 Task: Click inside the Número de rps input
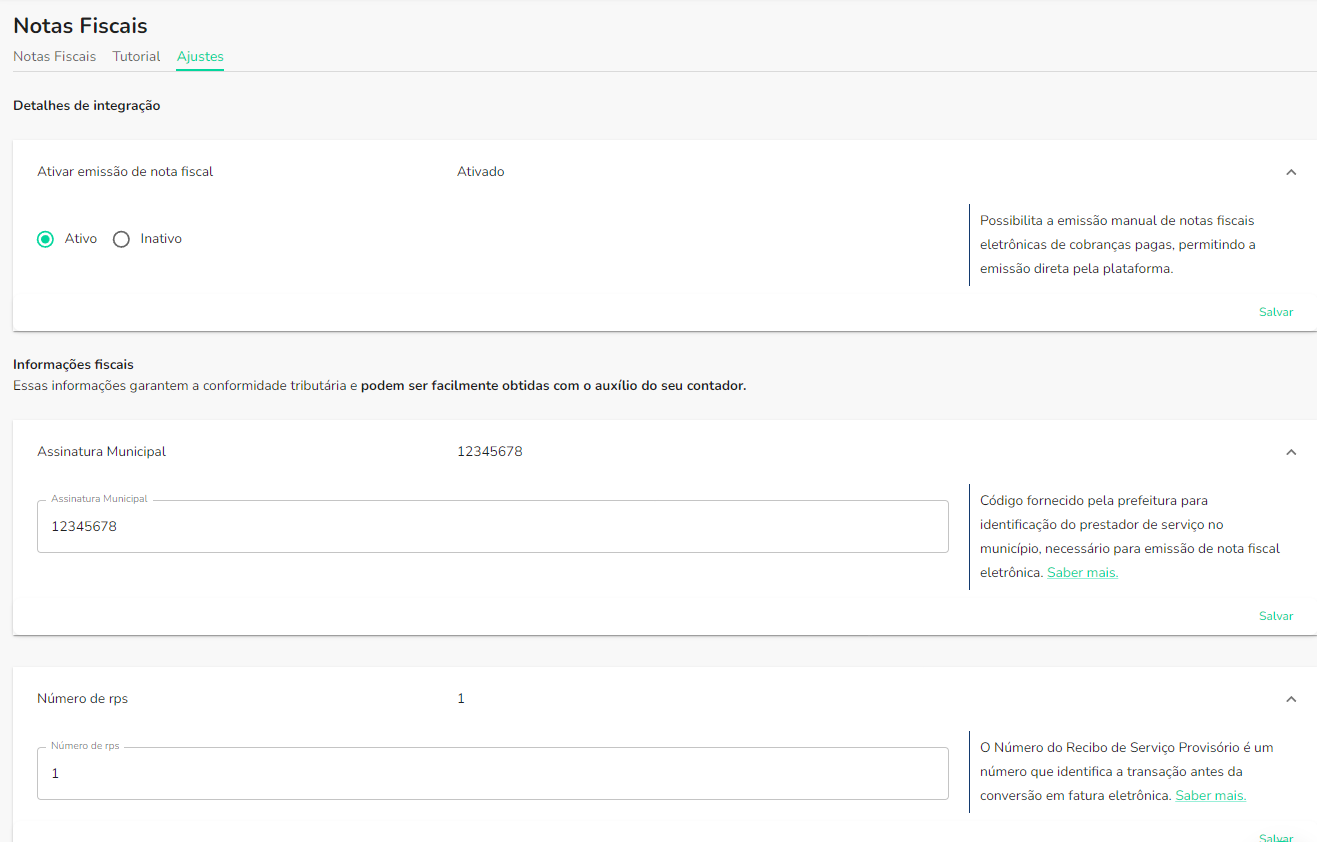(x=492, y=774)
